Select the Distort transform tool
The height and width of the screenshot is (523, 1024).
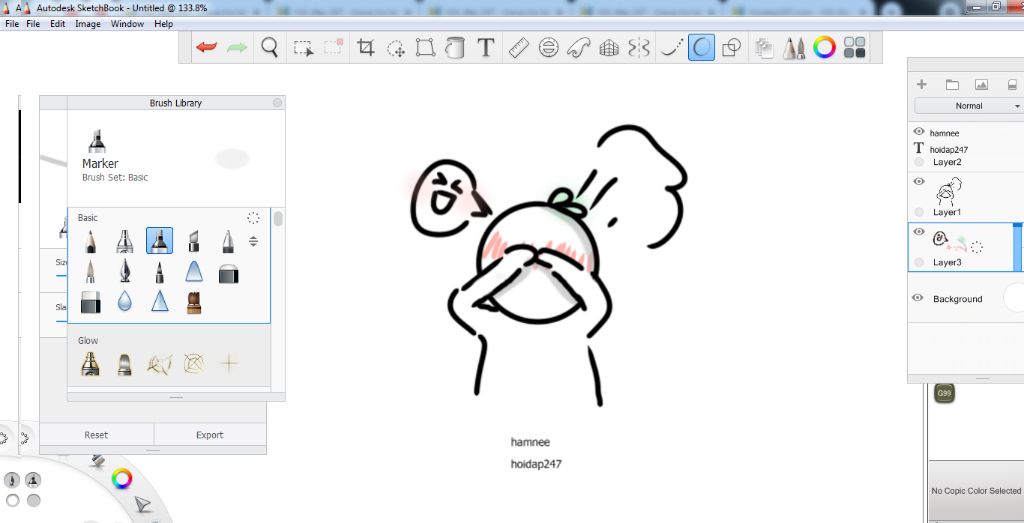425,48
